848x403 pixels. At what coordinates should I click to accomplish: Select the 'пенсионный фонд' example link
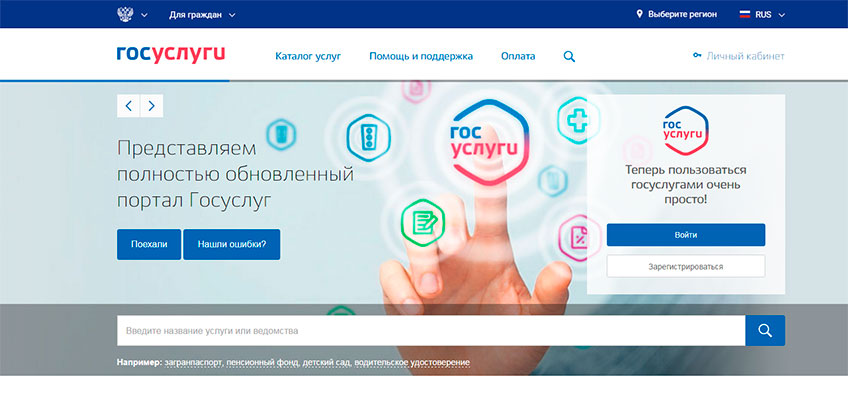click(x=262, y=362)
